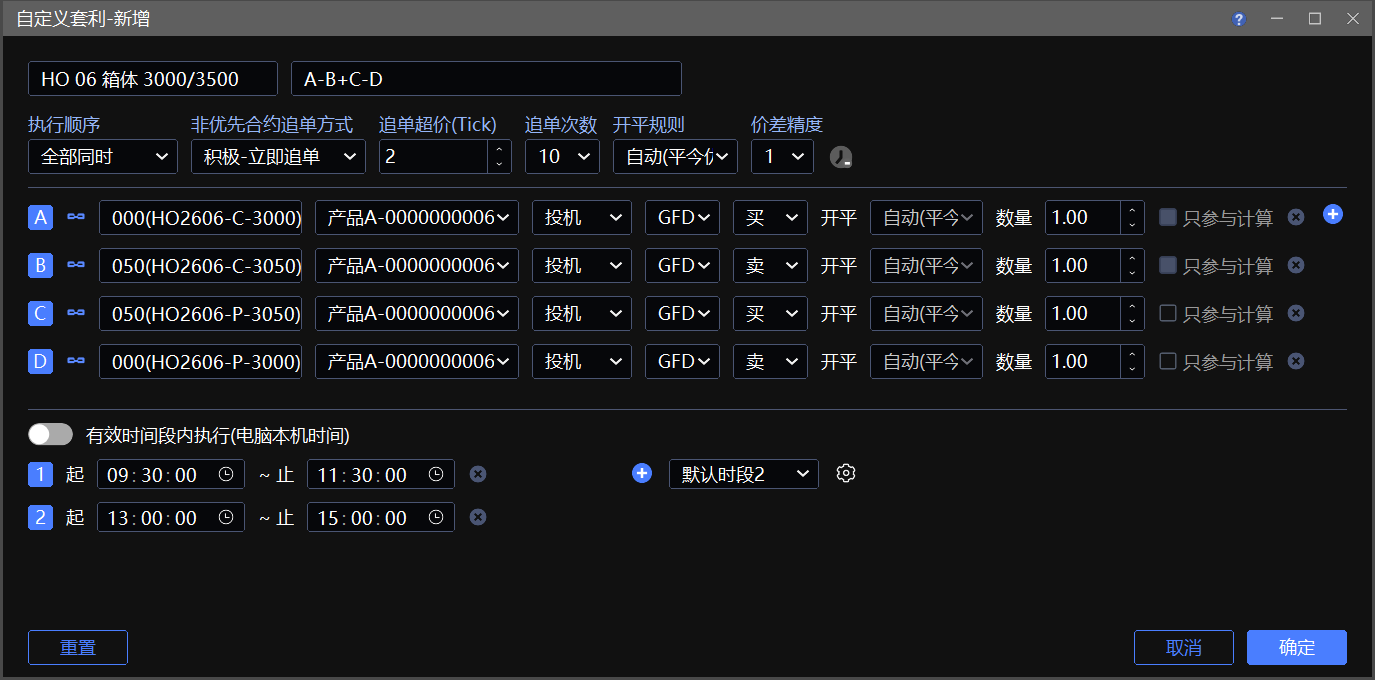This screenshot has width=1375, height=680.
Task: Open the 执行顺序 dropdown showing 全部同时
Action: tap(103, 157)
